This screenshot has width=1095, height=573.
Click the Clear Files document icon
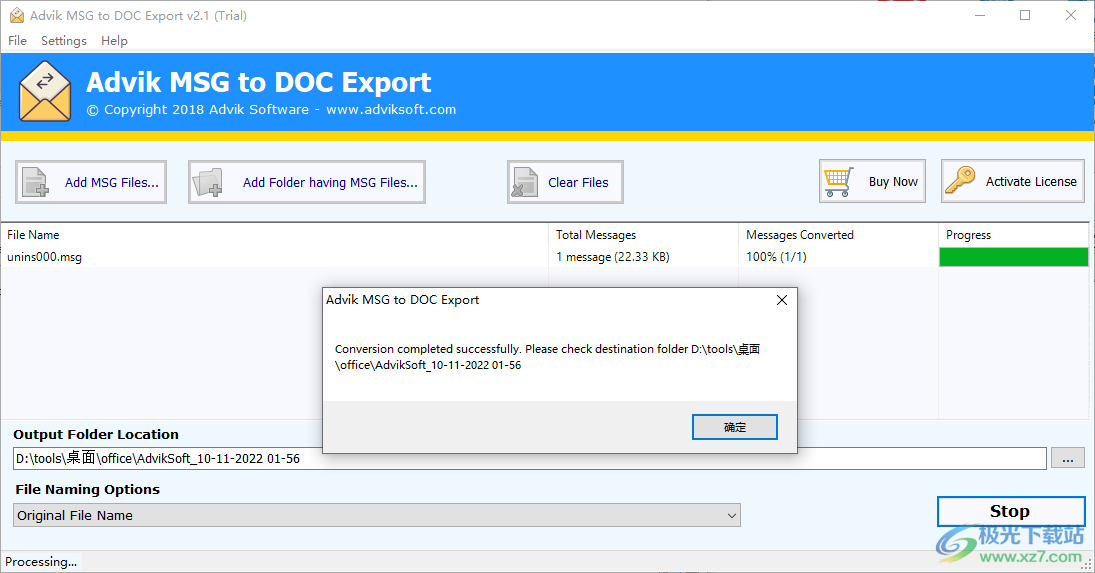[524, 182]
